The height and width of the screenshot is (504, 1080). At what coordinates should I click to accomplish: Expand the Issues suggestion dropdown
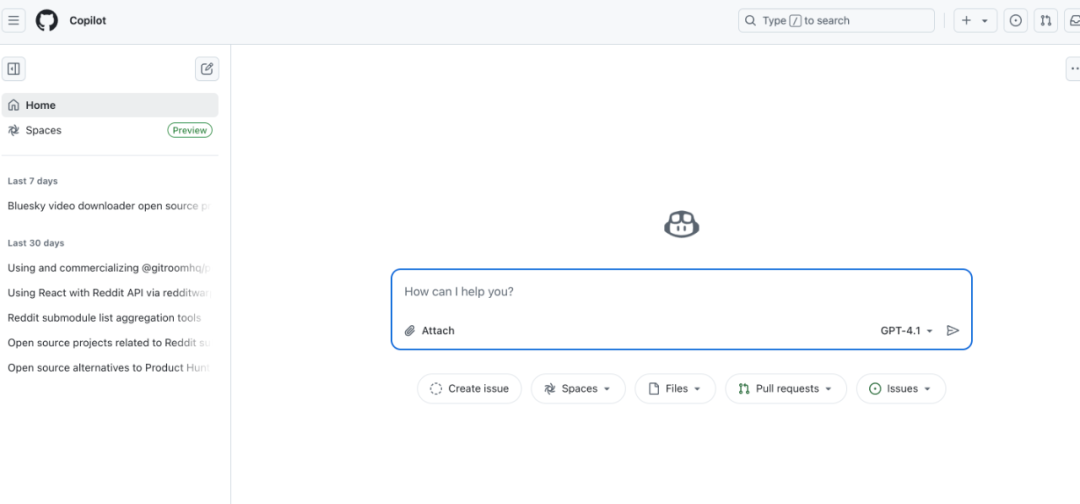(x=901, y=388)
